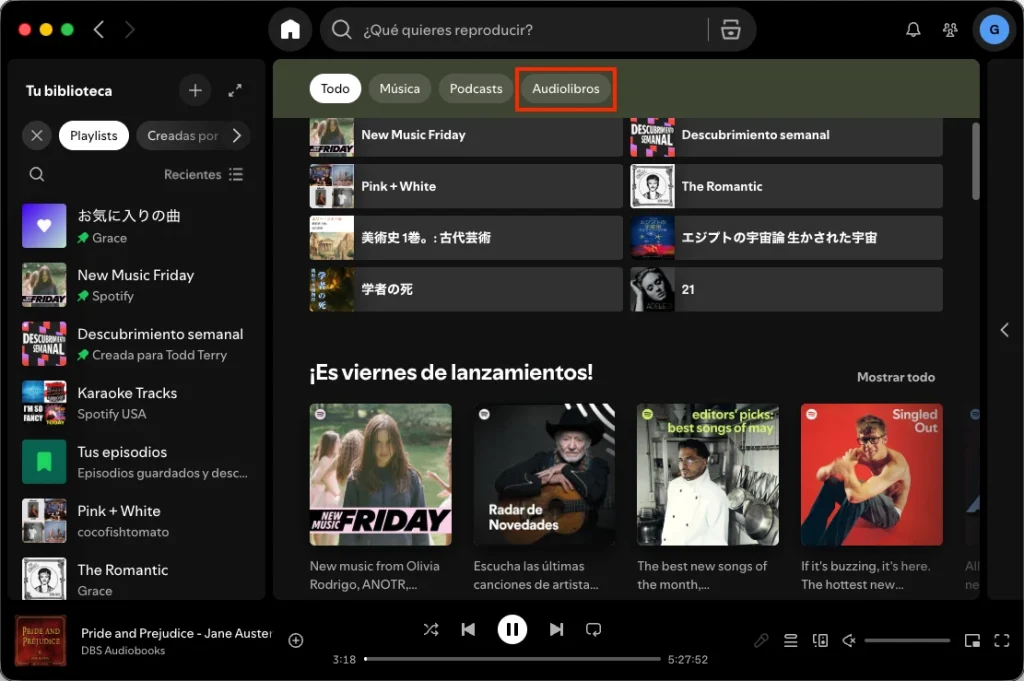1024x681 pixels.
Task: Expand Tu biblioteca to full view
Action: tap(235, 90)
